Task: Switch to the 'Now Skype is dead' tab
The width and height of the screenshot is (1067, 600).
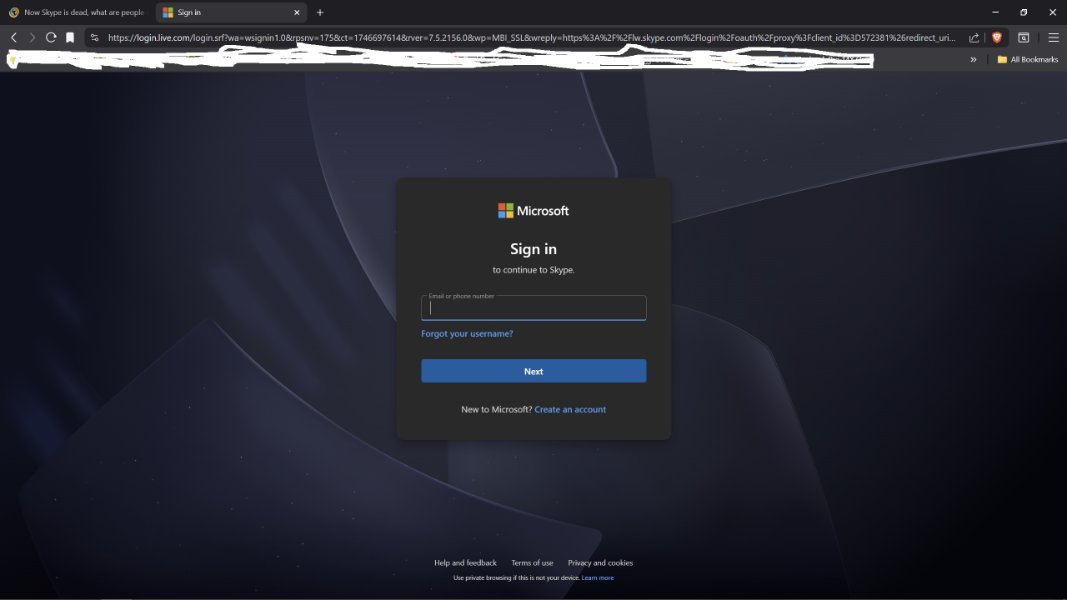Action: tap(78, 12)
